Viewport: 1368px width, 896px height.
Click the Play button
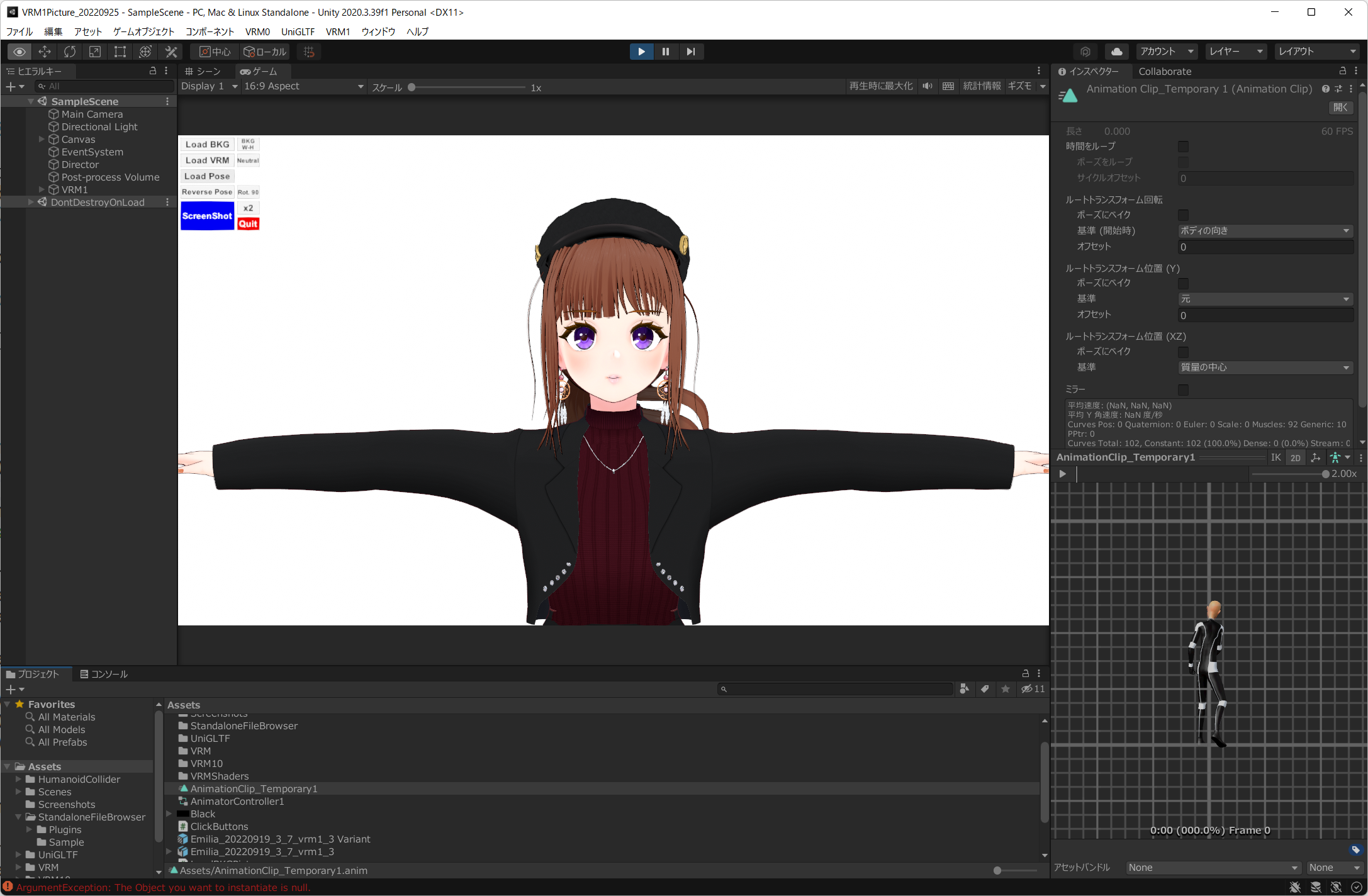[x=641, y=52]
